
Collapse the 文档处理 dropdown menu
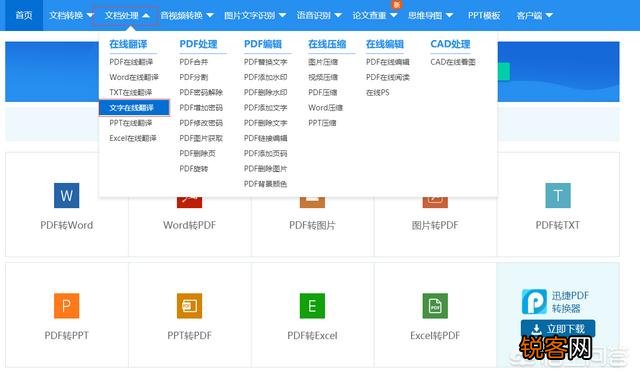tap(126, 16)
